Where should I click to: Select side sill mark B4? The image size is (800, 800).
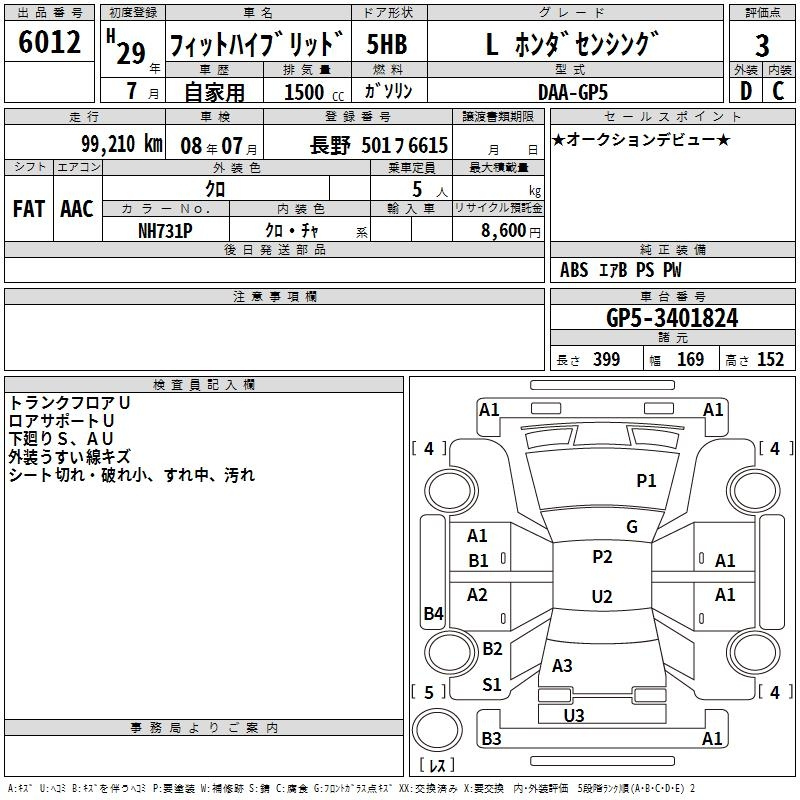434,613
